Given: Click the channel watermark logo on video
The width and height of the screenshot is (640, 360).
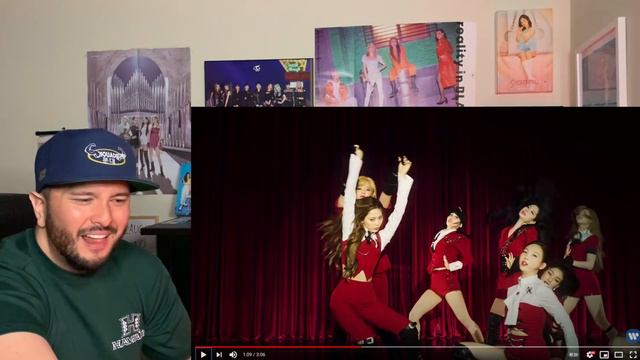Looking at the screenshot, I should pos(632,336).
